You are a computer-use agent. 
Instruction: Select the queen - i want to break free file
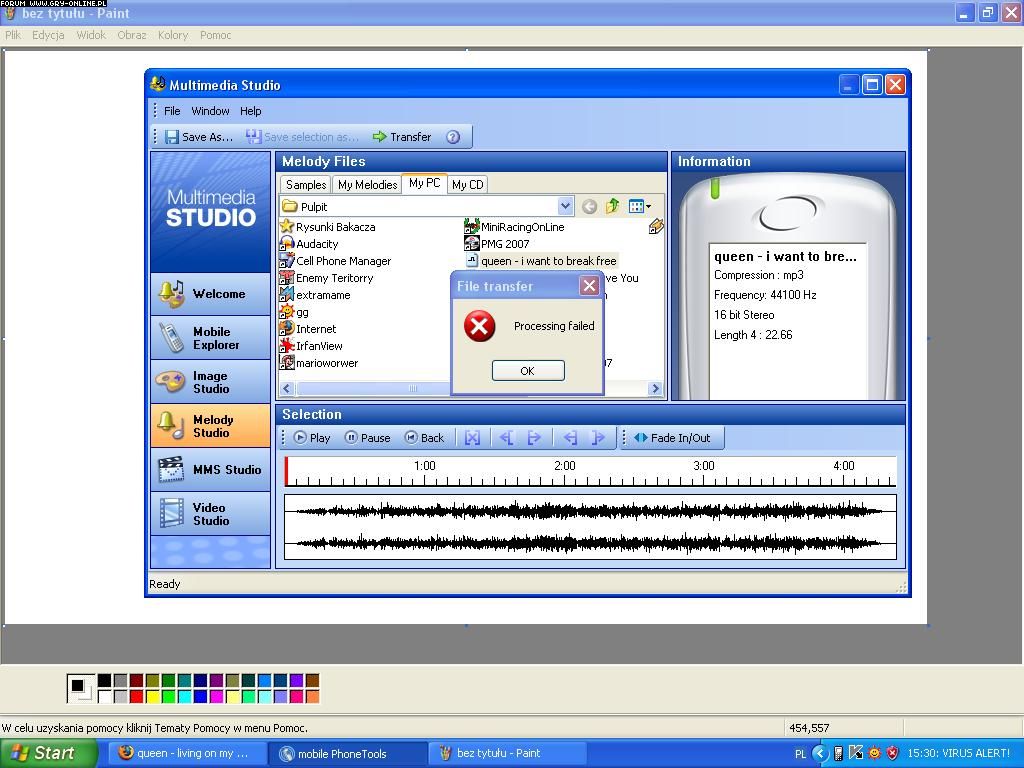click(541, 261)
